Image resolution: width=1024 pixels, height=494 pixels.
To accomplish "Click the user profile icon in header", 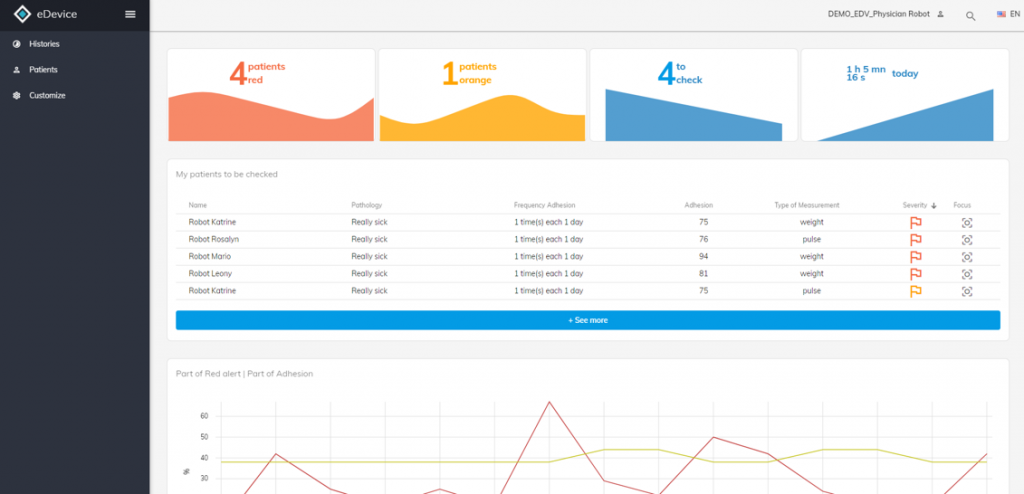I will pyautogui.click(x=940, y=14).
